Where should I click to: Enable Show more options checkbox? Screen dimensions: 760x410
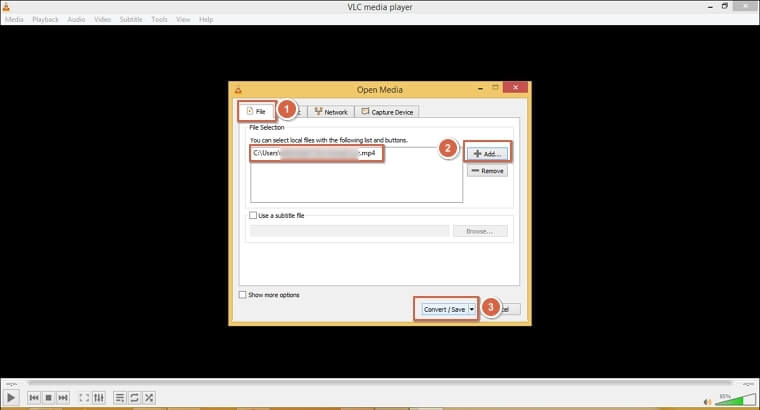tap(242, 295)
